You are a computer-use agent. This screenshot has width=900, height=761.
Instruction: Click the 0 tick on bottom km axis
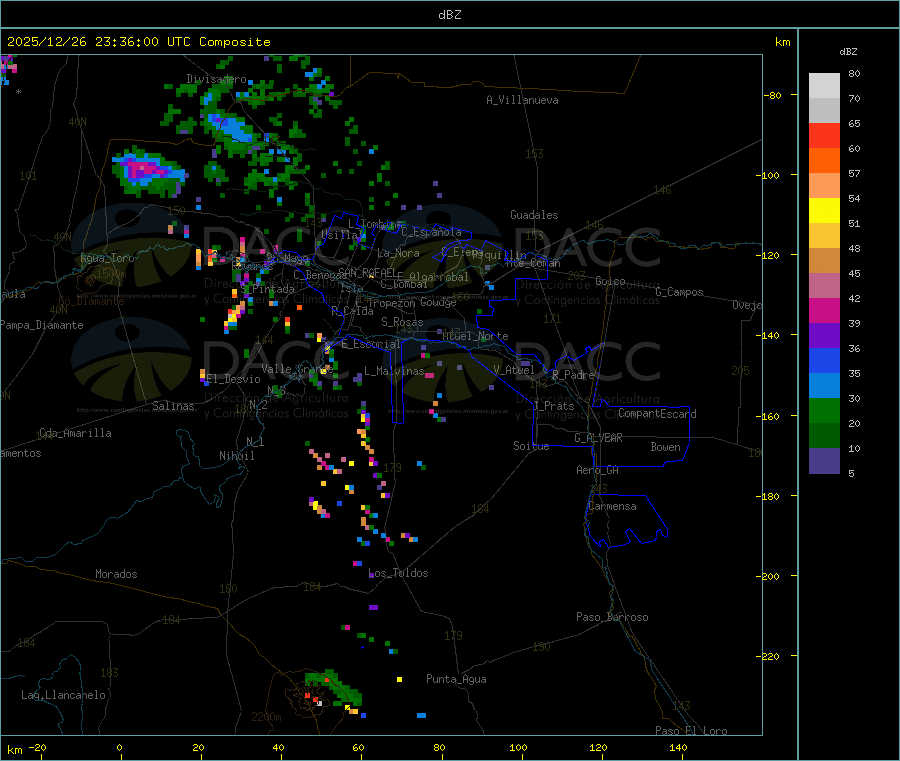[119, 747]
